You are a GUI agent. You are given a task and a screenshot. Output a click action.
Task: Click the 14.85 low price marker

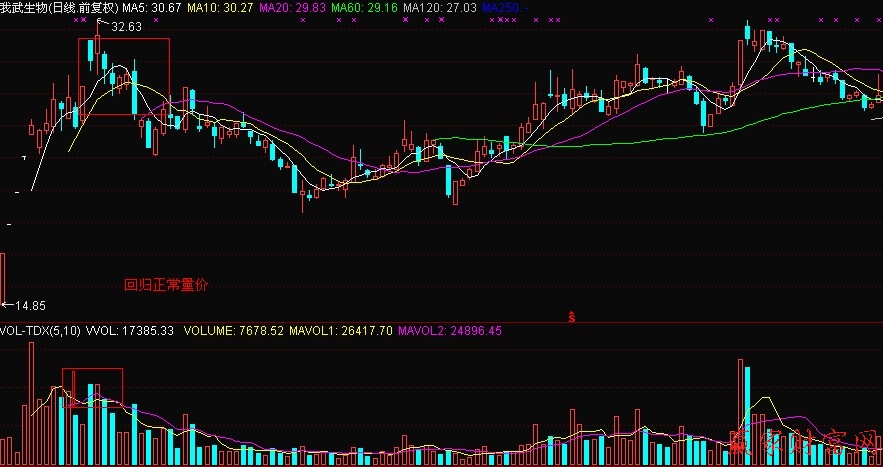coord(29,305)
